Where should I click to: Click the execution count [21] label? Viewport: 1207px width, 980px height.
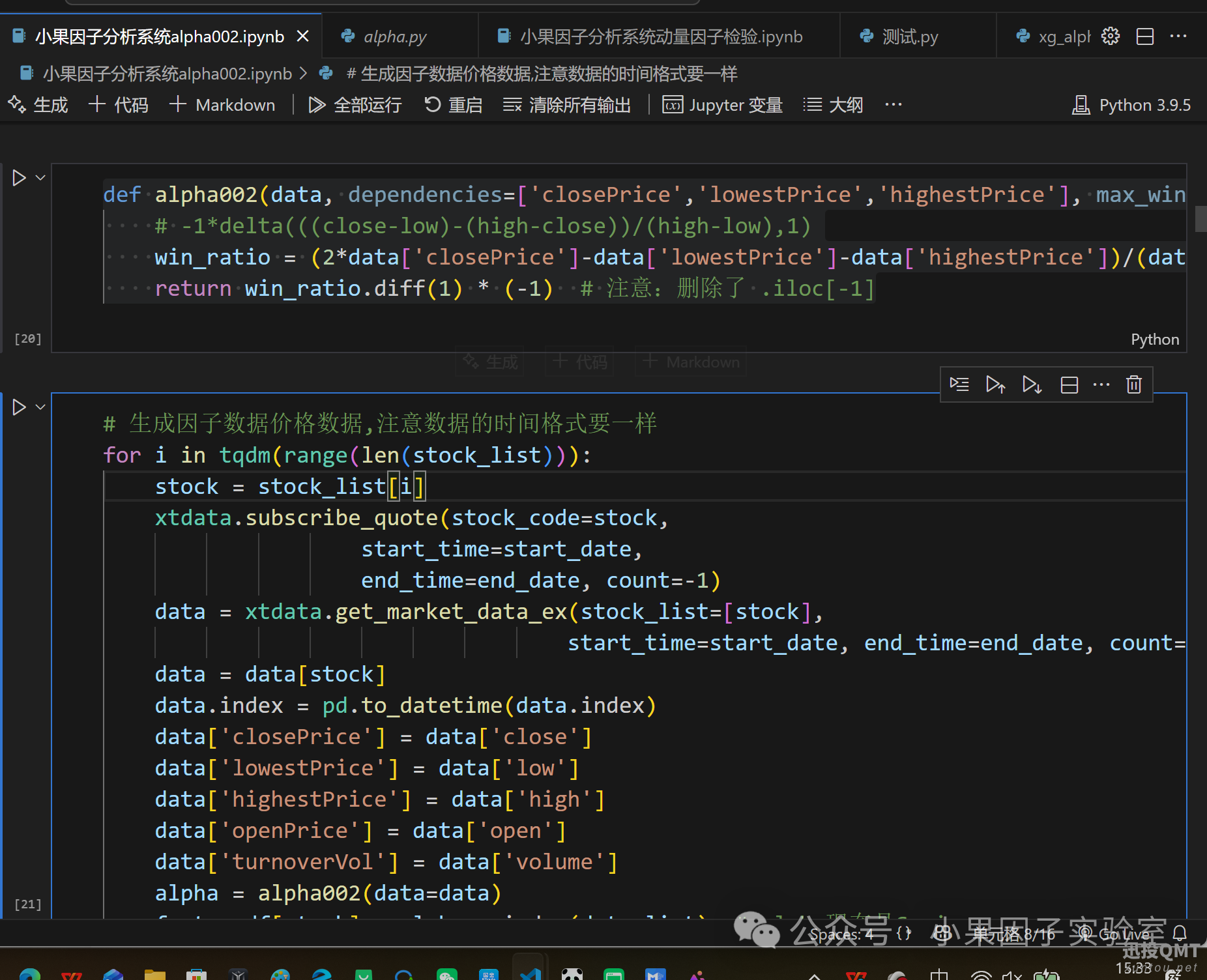[x=27, y=904]
